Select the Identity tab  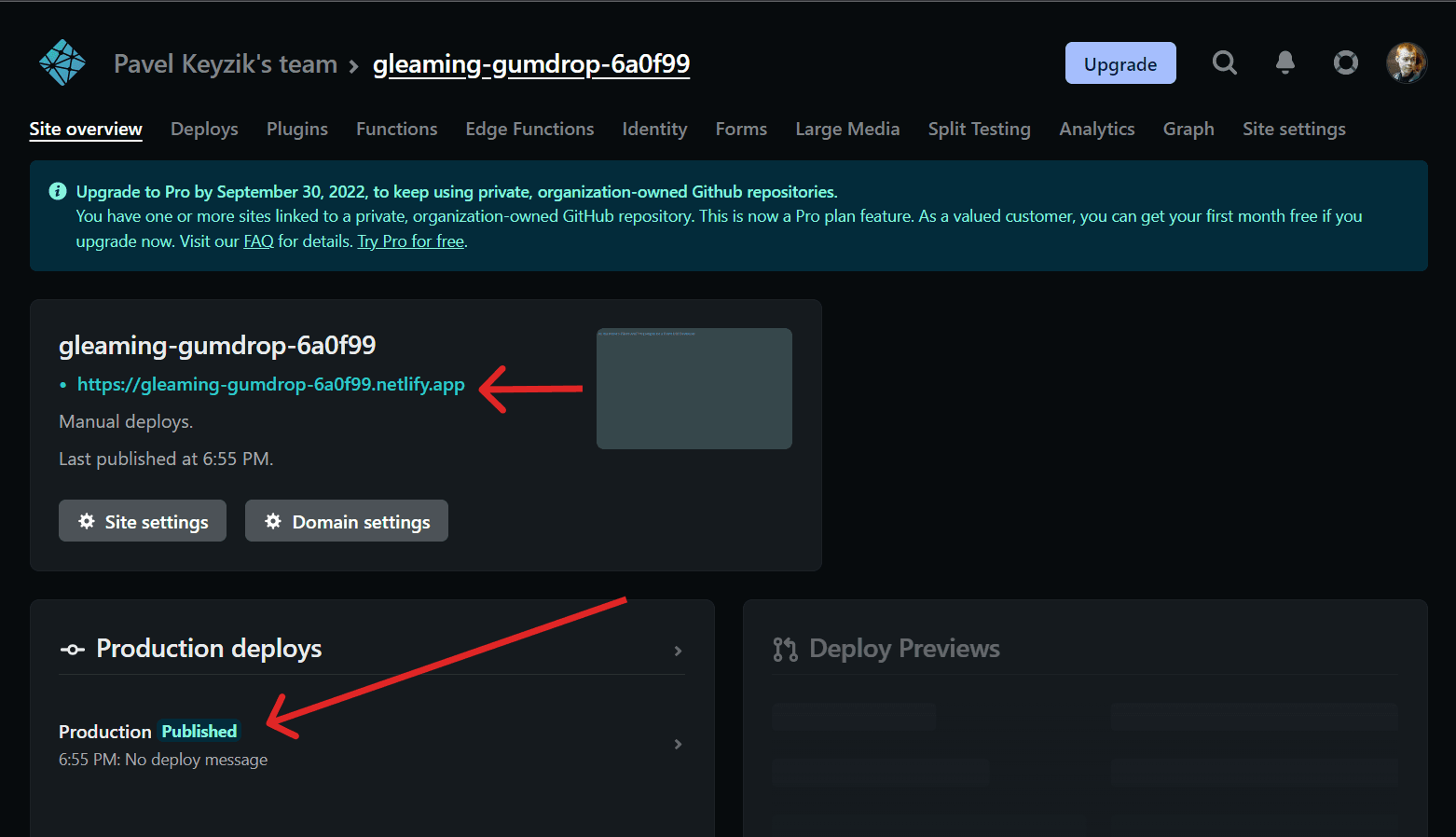click(x=654, y=129)
